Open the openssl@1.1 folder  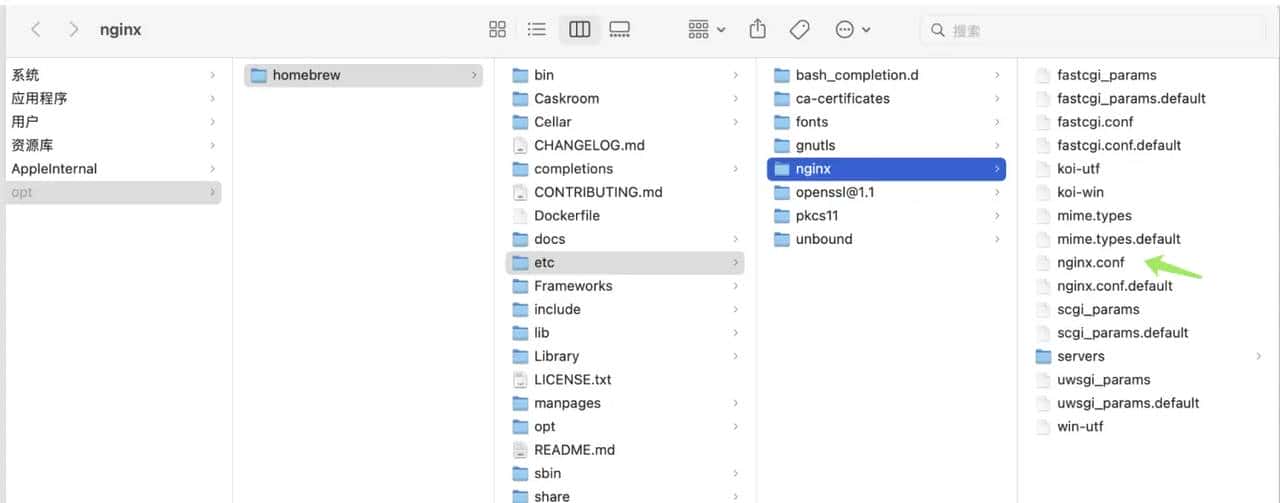pos(834,192)
